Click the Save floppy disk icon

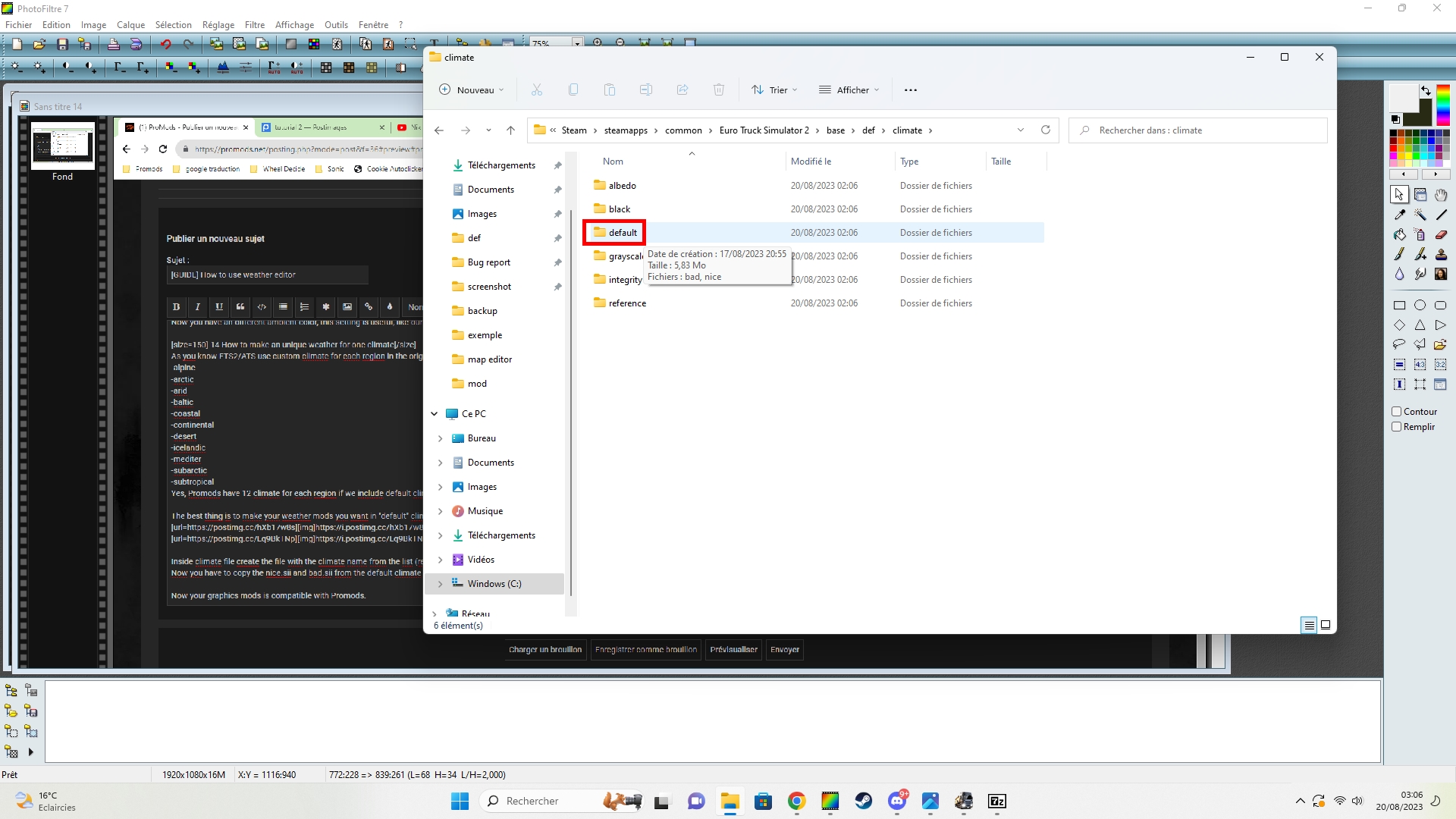point(63,45)
